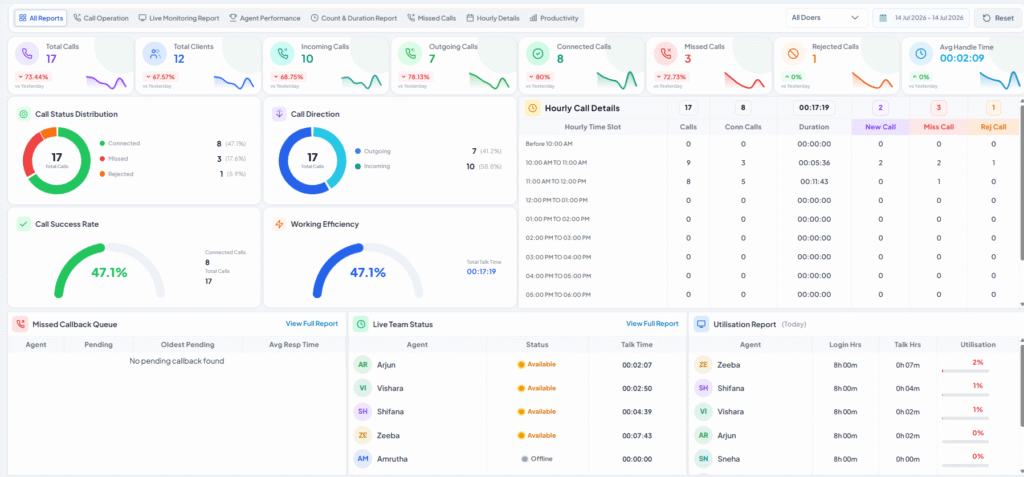
Task: Click the Live Team Status clock icon
Action: coord(360,324)
